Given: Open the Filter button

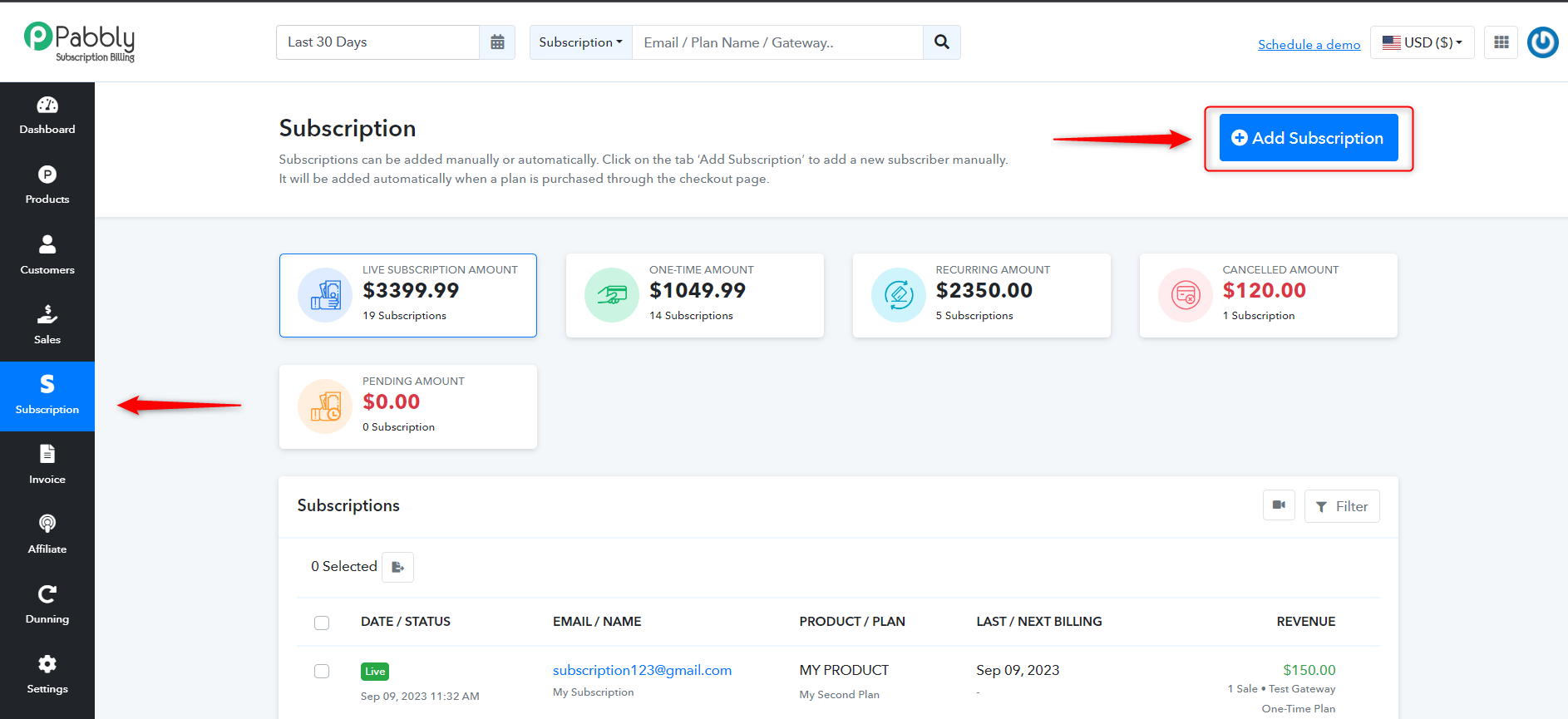Looking at the screenshot, I should point(1342,506).
